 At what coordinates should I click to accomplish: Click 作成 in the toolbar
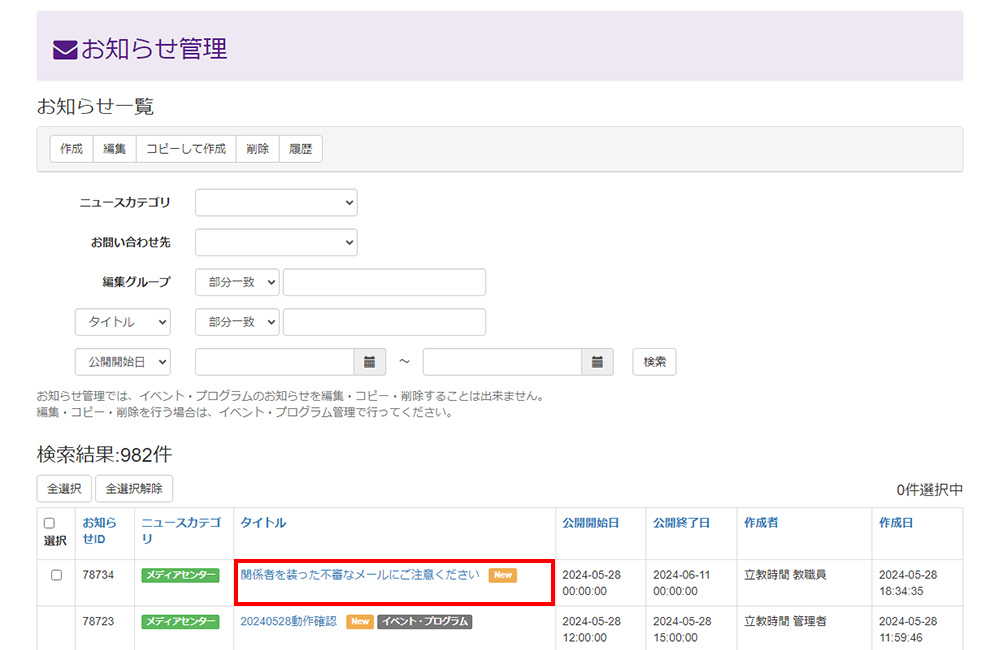point(71,149)
